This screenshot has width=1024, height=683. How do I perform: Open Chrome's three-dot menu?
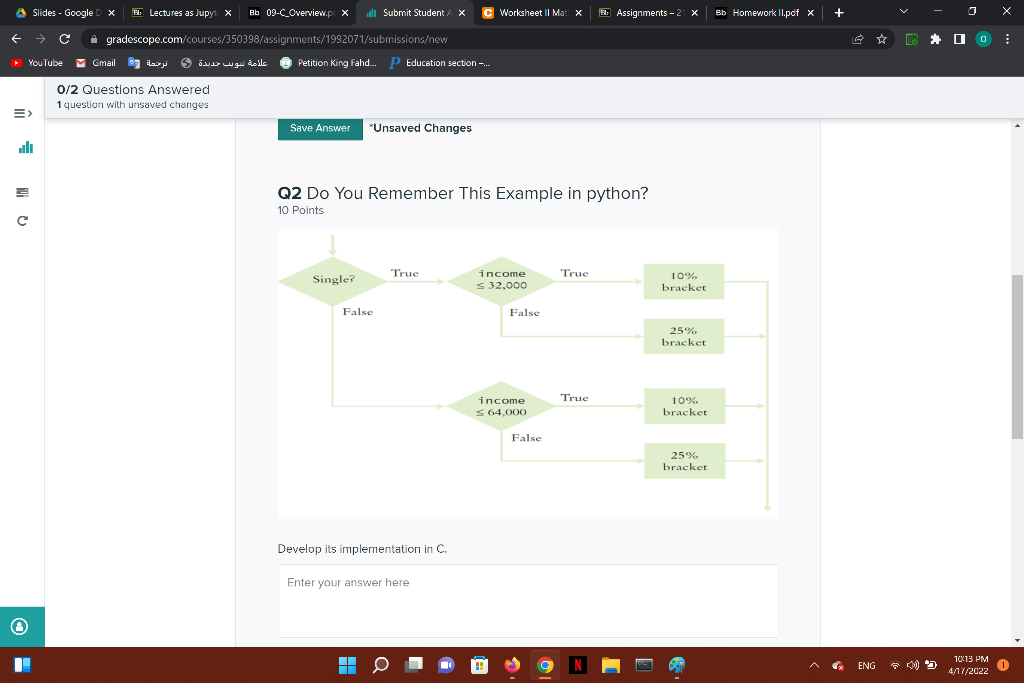1007,38
